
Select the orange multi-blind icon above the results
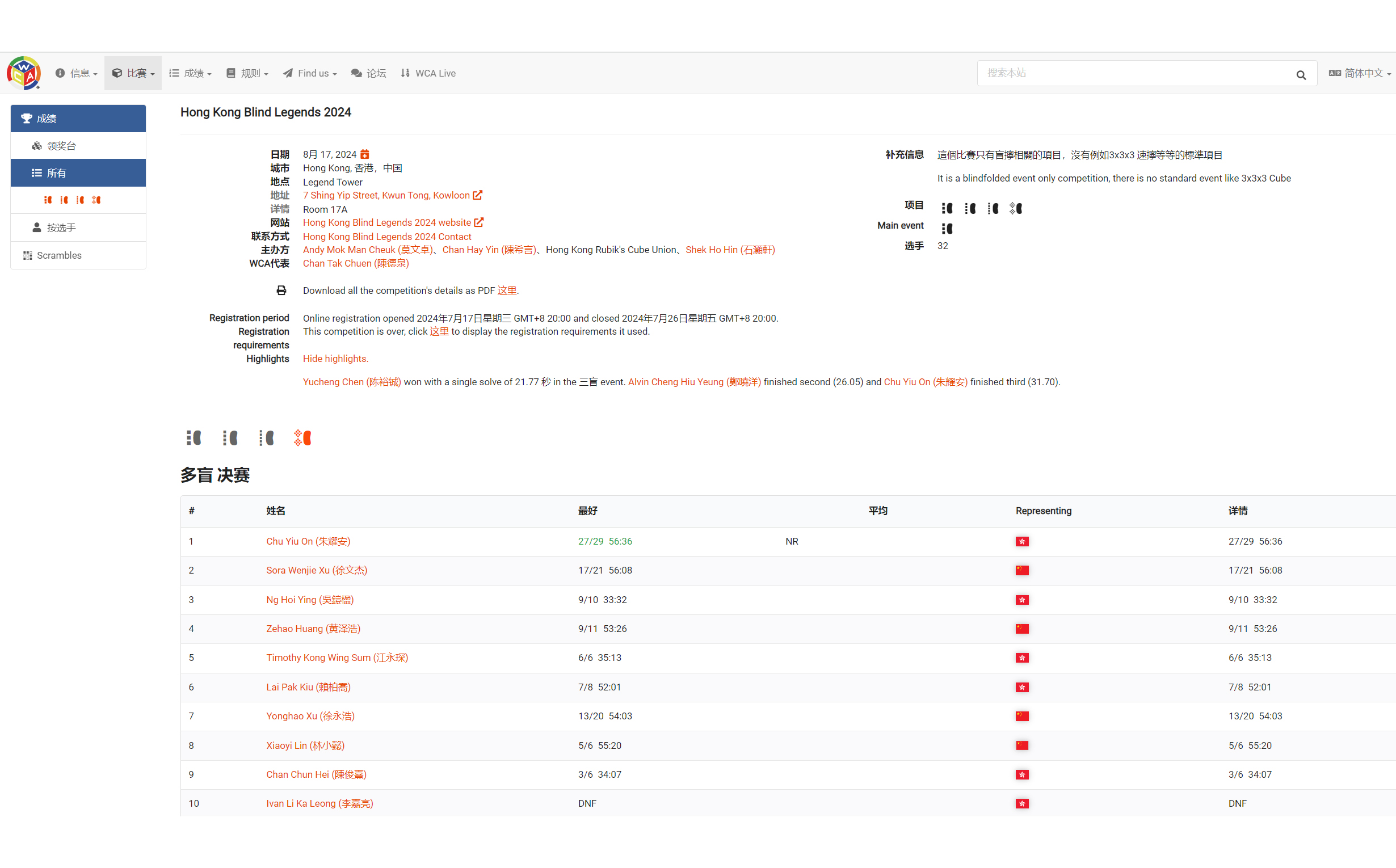coord(302,438)
